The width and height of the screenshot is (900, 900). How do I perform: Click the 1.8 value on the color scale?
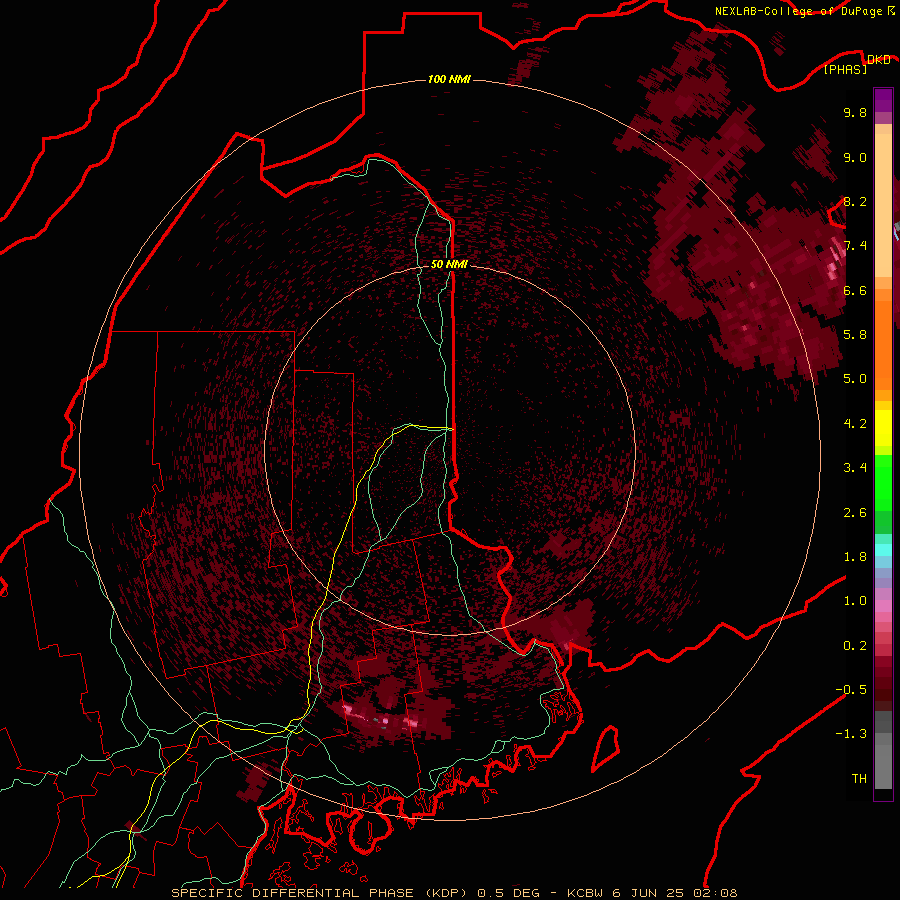pyautogui.click(x=855, y=557)
